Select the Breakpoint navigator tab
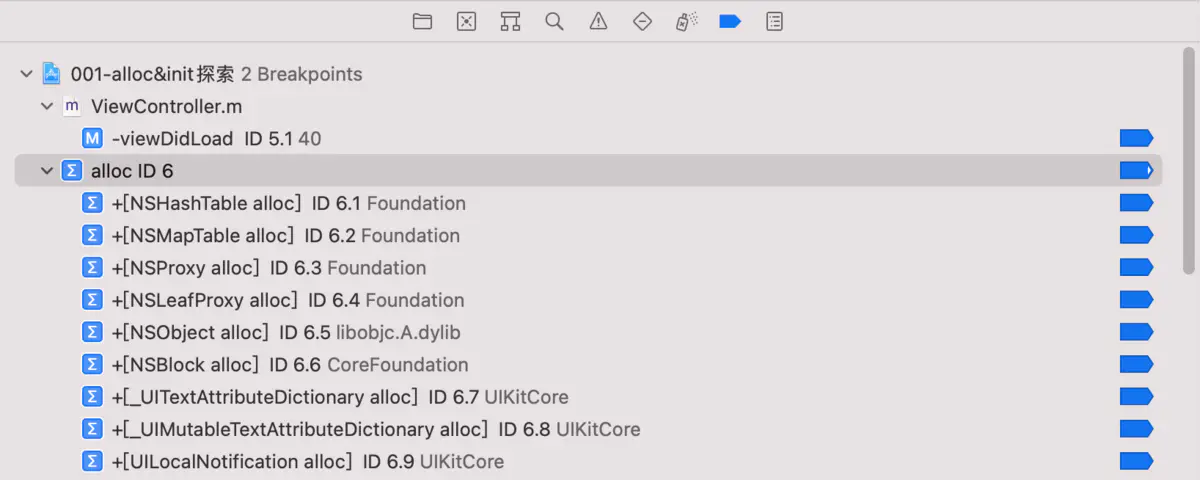Screen dimensions: 1200x480 point(730,21)
